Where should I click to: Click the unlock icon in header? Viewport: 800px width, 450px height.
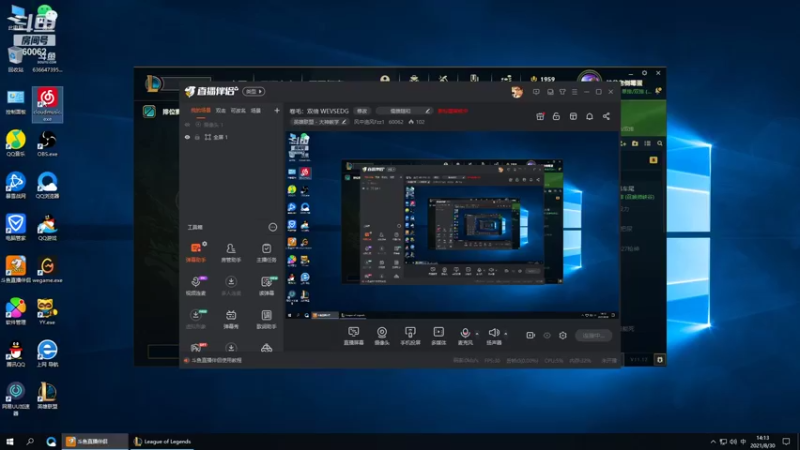pyautogui.click(x=556, y=116)
